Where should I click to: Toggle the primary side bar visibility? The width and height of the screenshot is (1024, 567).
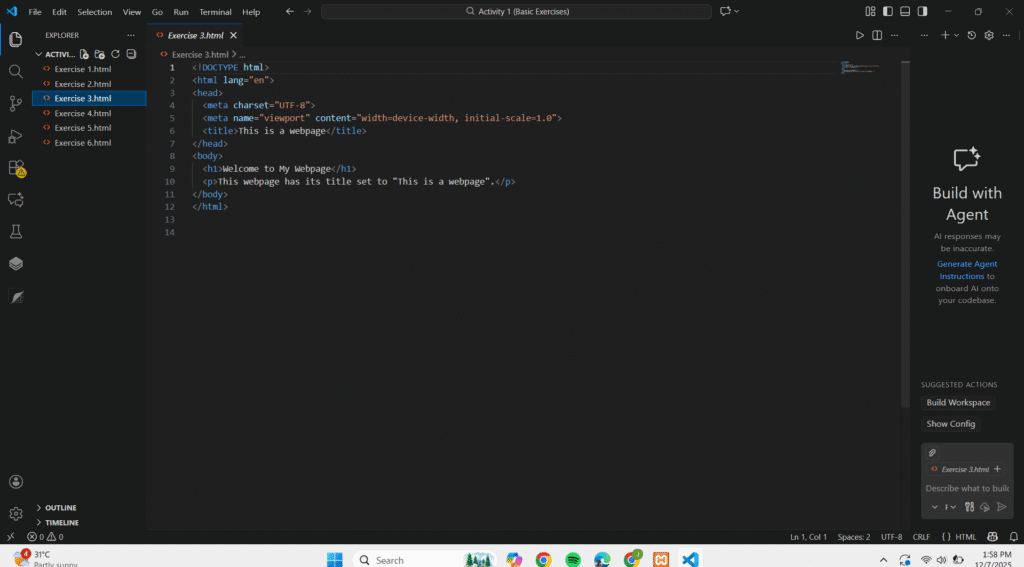click(x=887, y=12)
